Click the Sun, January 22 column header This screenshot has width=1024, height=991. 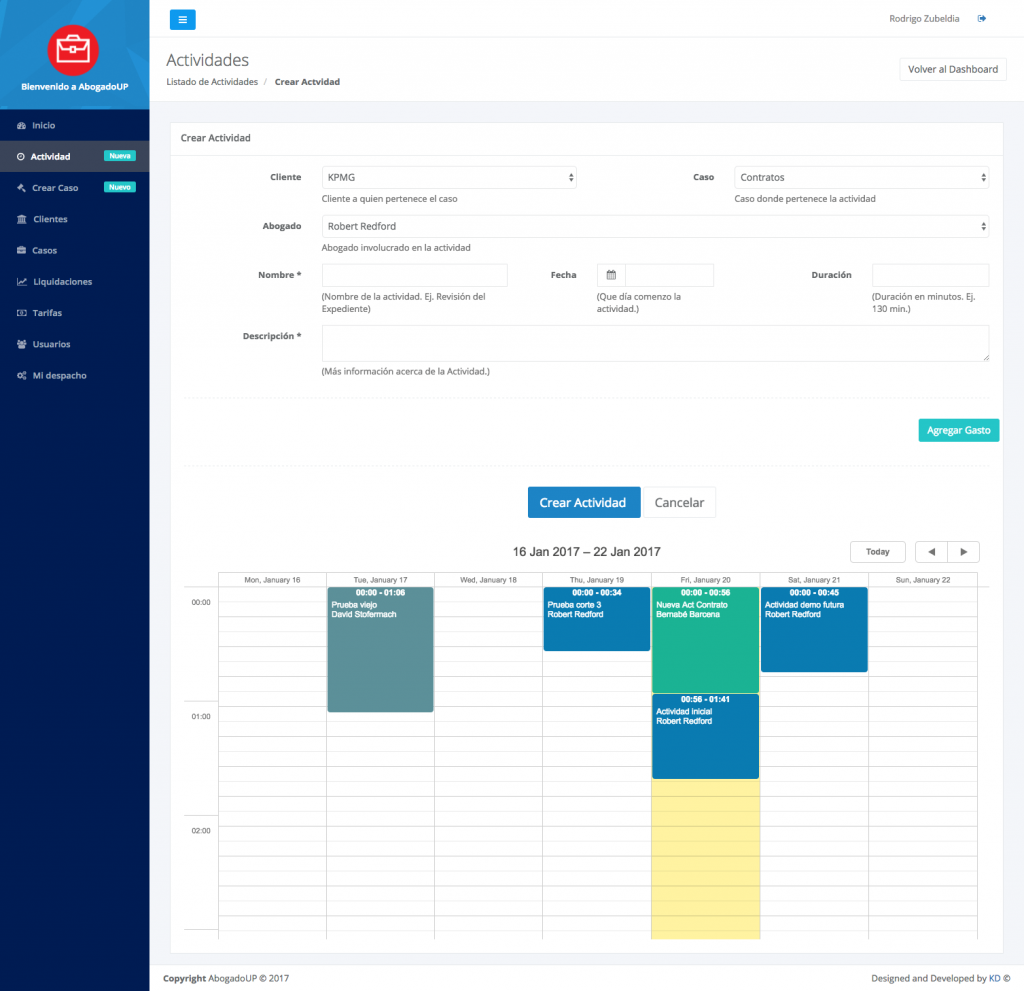(x=923, y=580)
